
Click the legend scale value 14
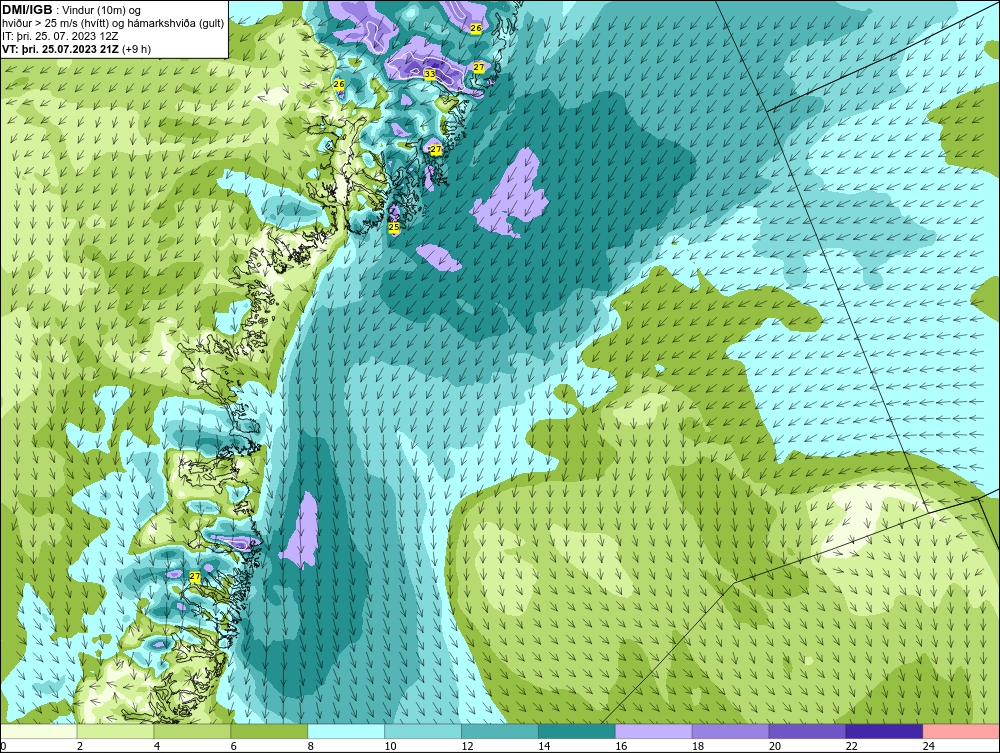(544, 746)
